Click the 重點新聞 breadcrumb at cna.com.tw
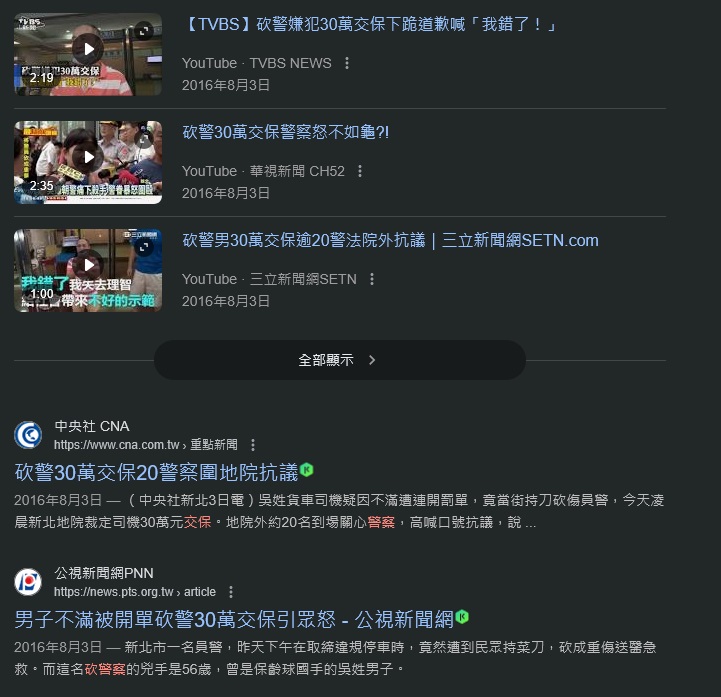 [x=214, y=445]
